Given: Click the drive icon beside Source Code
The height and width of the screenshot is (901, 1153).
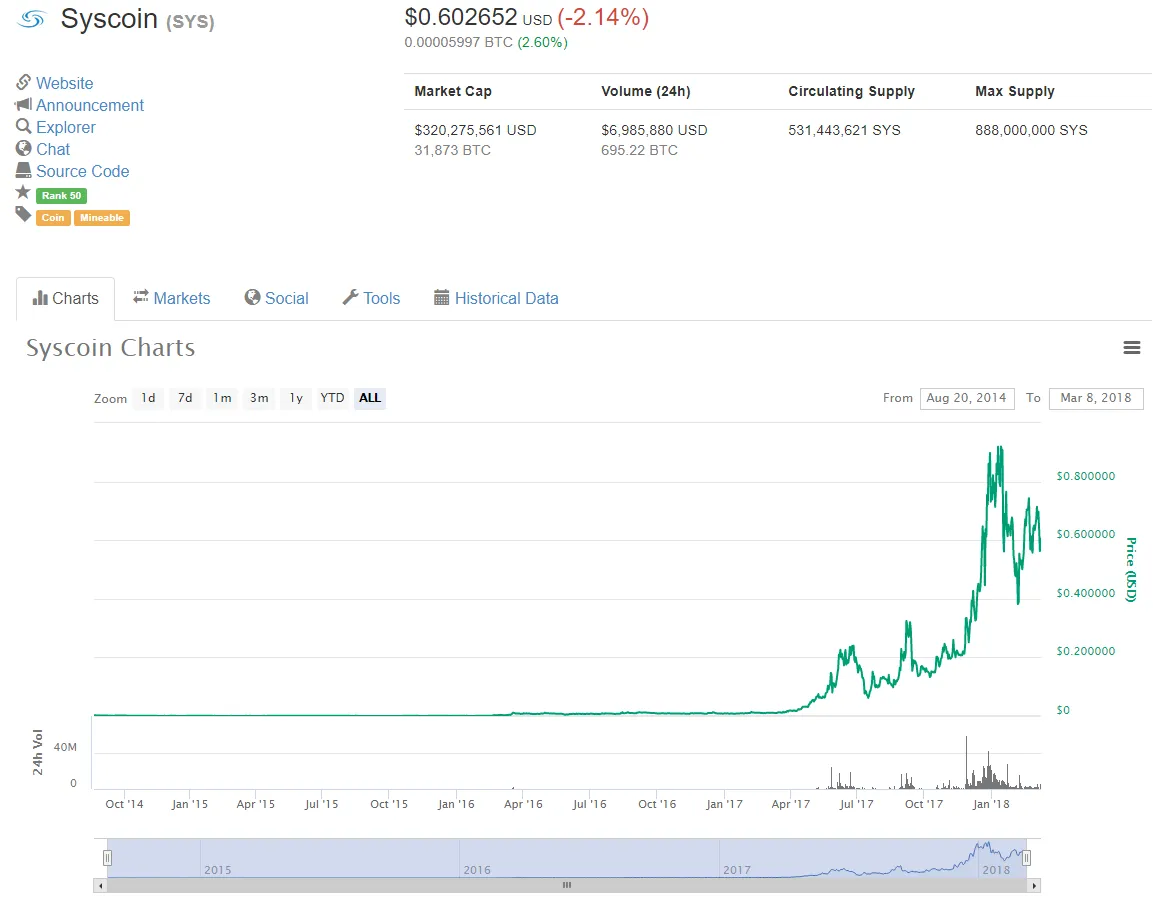Looking at the screenshot, I should (24, 171).
